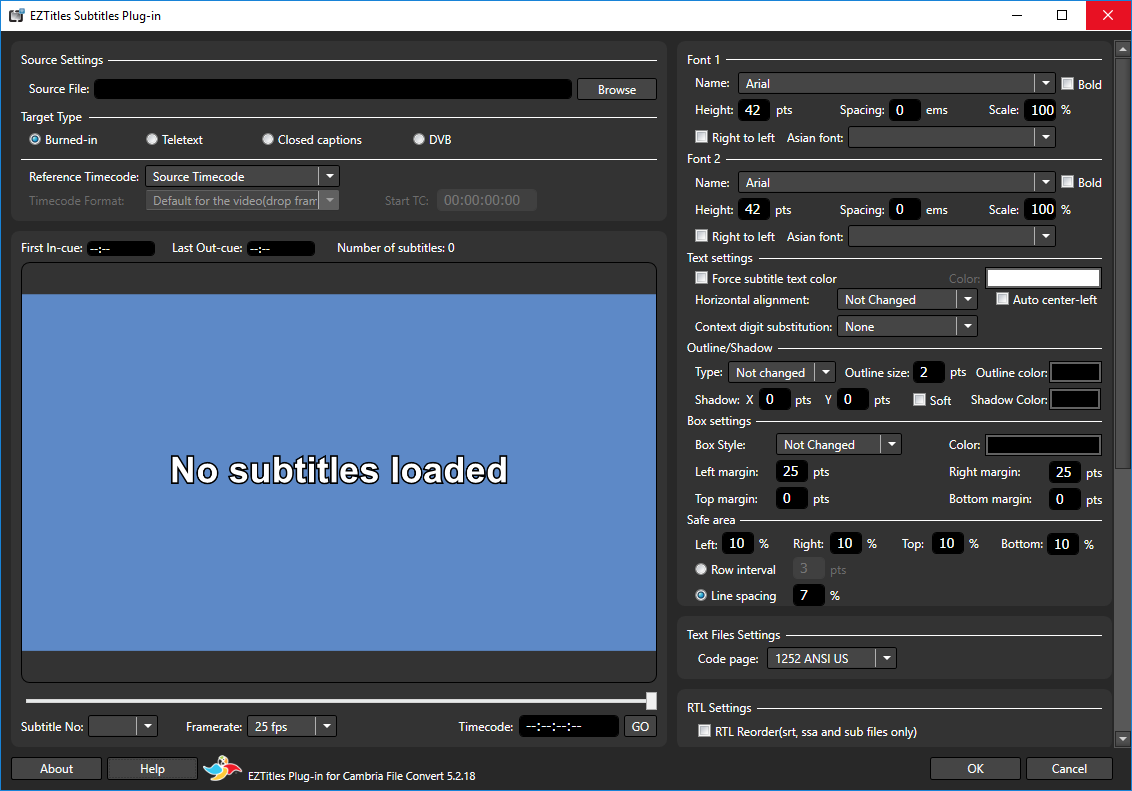Click the Outline color swatch
The width and height of the screenshot is (1132, 791).
tap(1075, 373)
